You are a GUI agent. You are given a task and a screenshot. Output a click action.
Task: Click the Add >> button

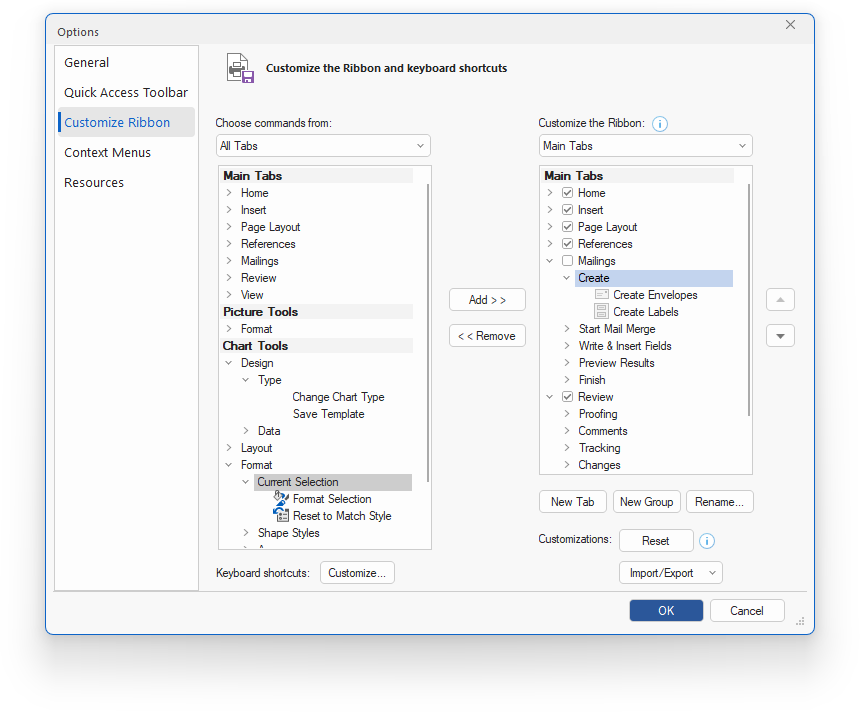pos(487,300)
